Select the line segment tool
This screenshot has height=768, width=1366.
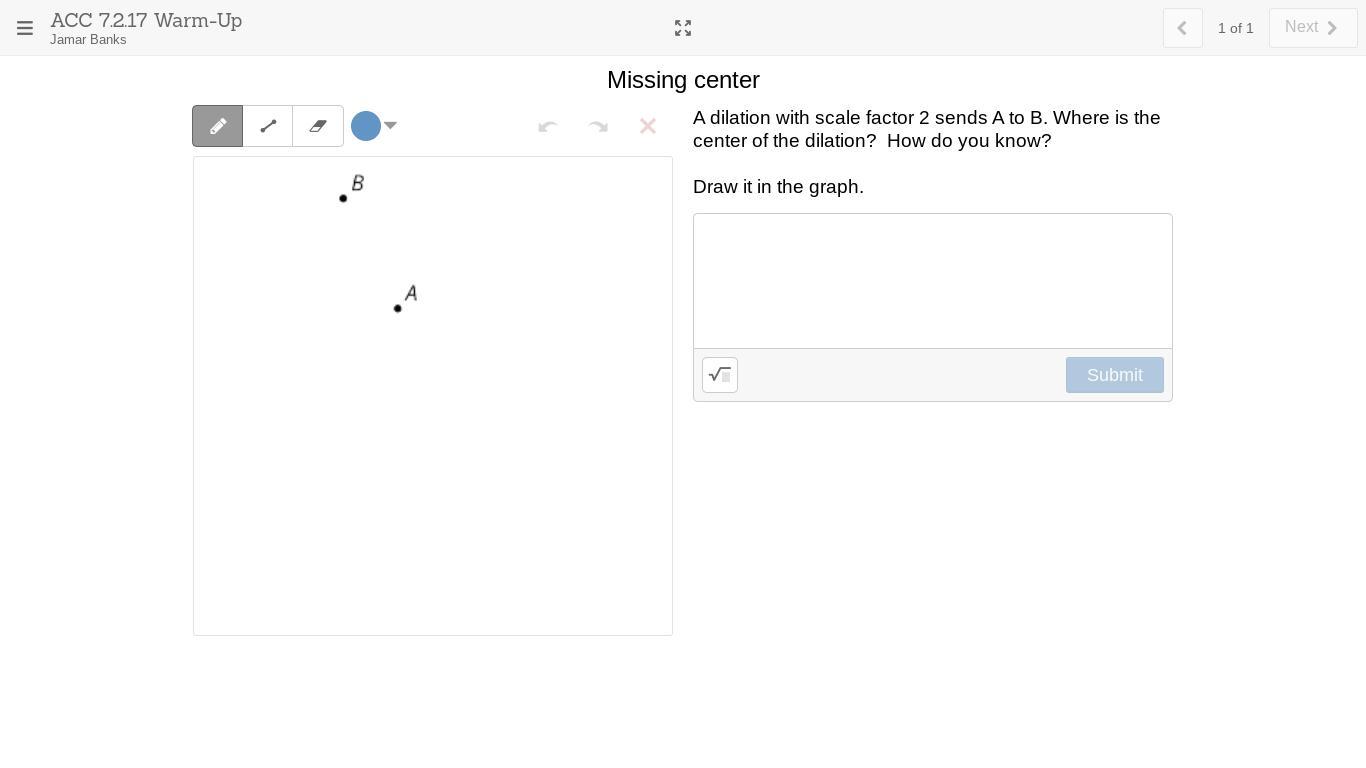(268, 126)
